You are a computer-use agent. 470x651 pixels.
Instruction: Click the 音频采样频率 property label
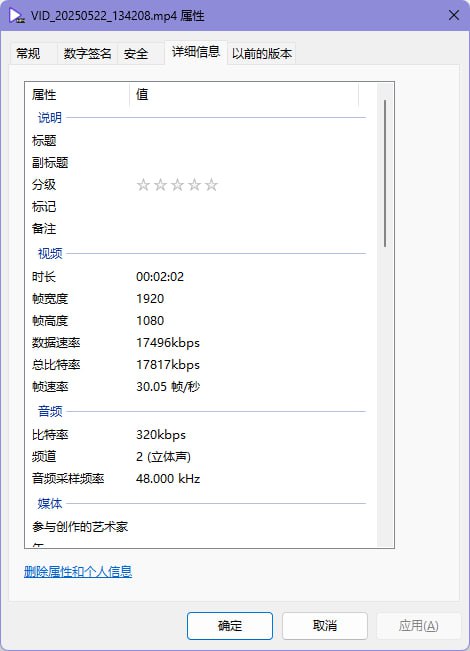68,479
